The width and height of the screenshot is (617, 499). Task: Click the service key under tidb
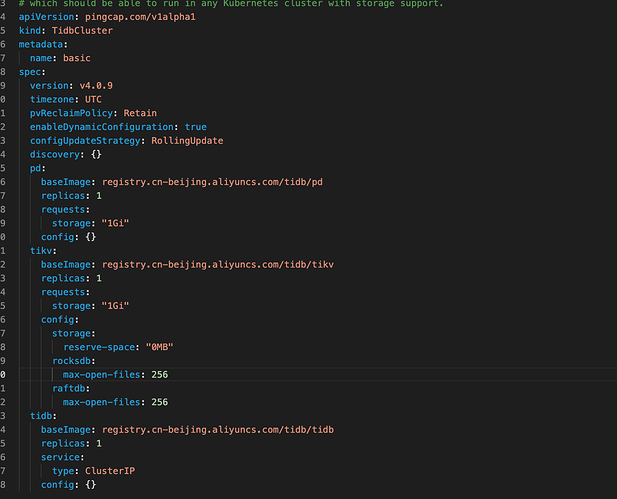point(60,457)
